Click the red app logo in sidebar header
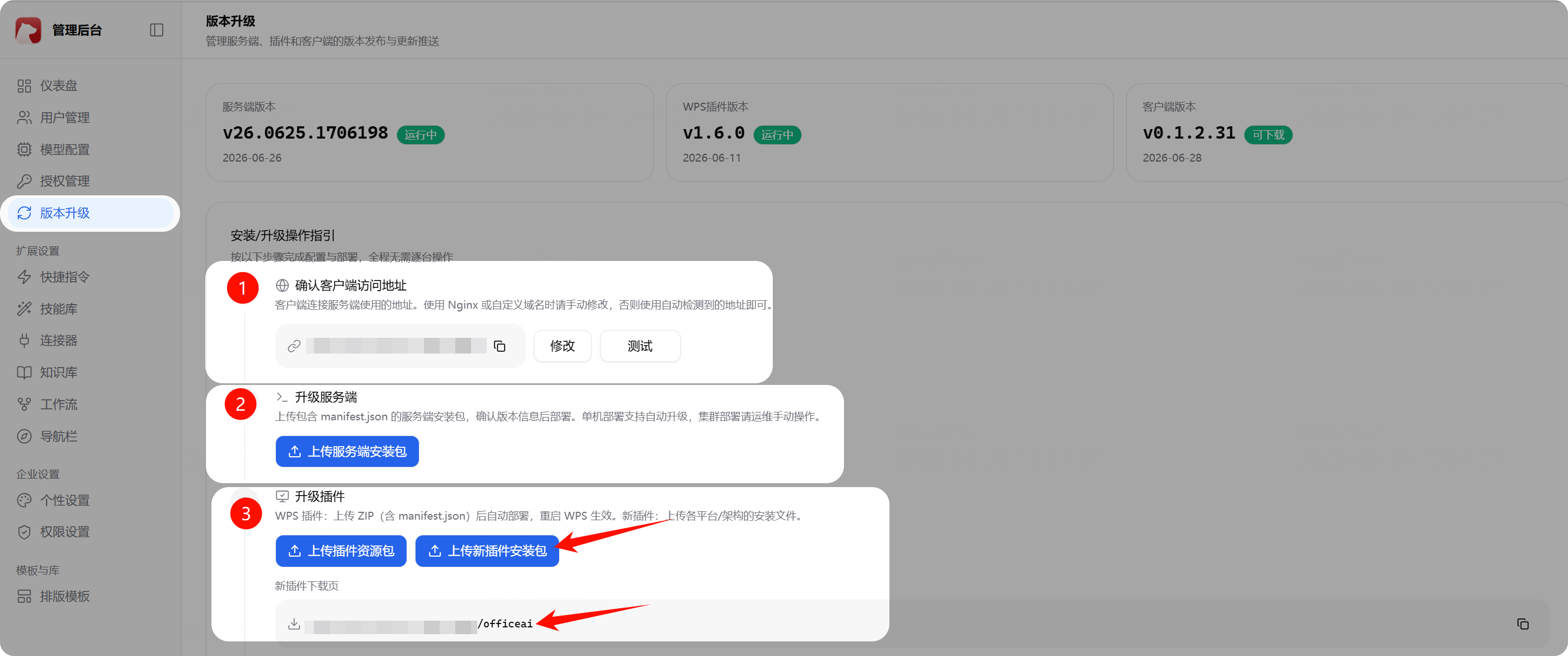The width and height of the screenshot is (1568, 656). 28,30
